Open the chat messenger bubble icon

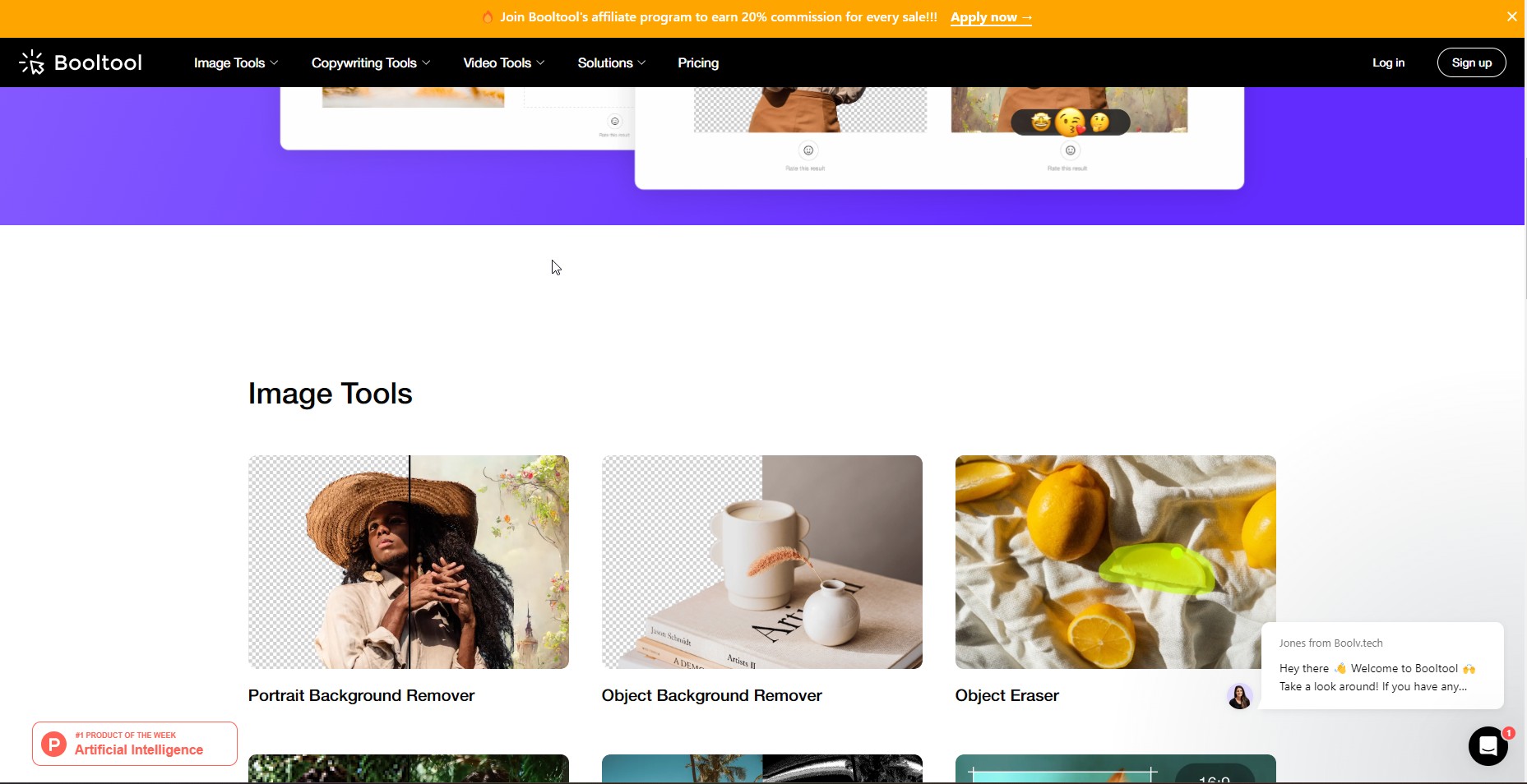click(1488, 745)
